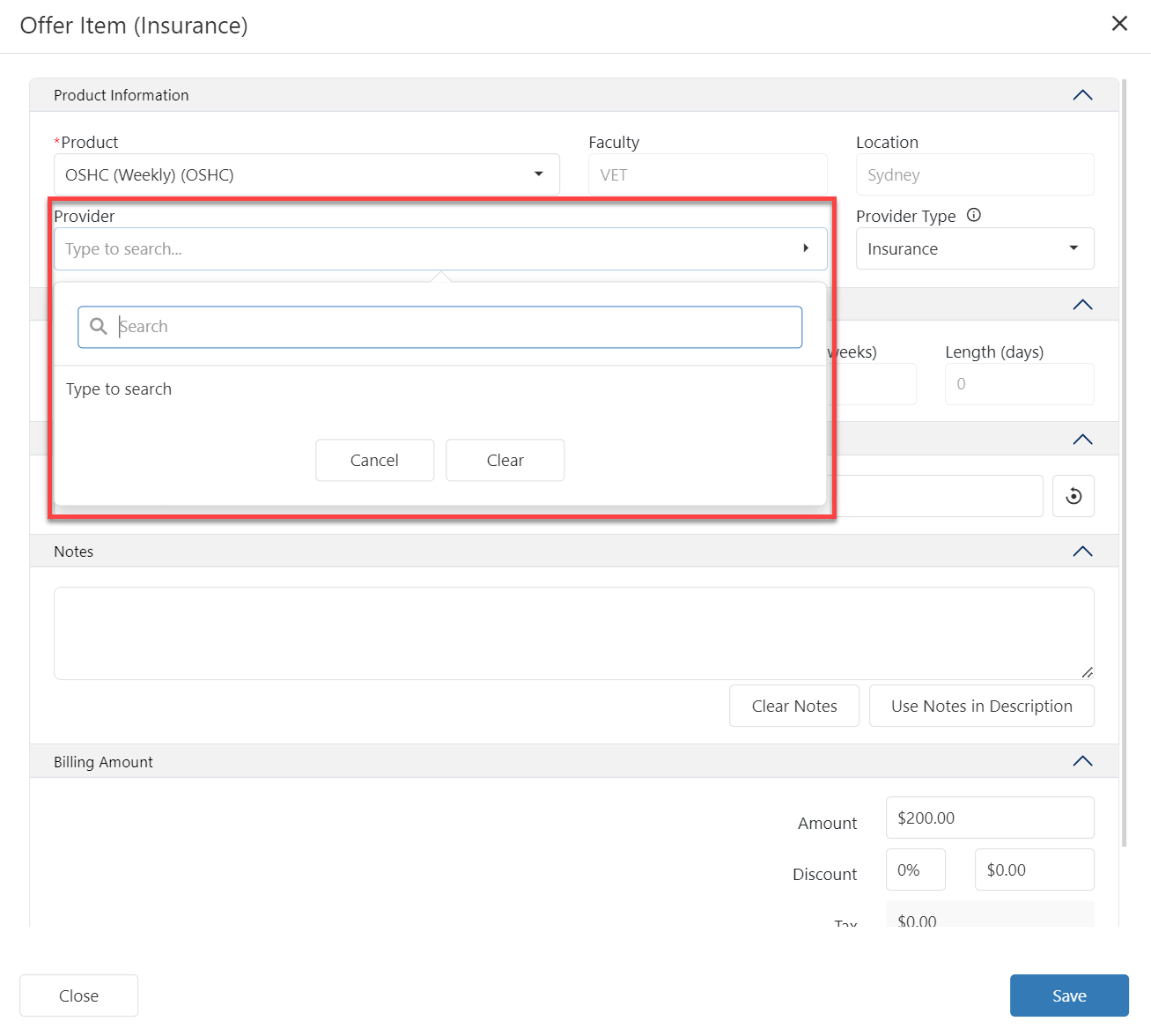1151x1036 pixels.
Task: Click the Clear button in Provider popup
Action: [505, 460]
